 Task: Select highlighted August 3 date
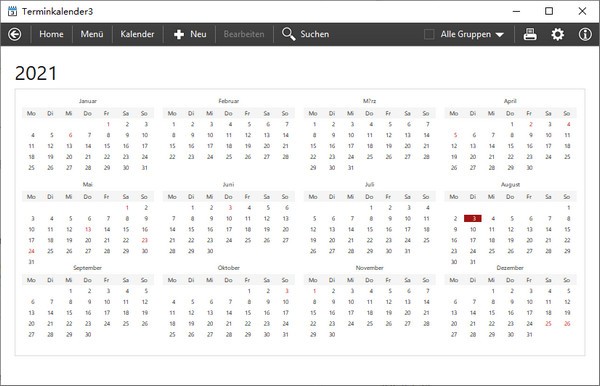pyautogui.click(x=473, y=218)
